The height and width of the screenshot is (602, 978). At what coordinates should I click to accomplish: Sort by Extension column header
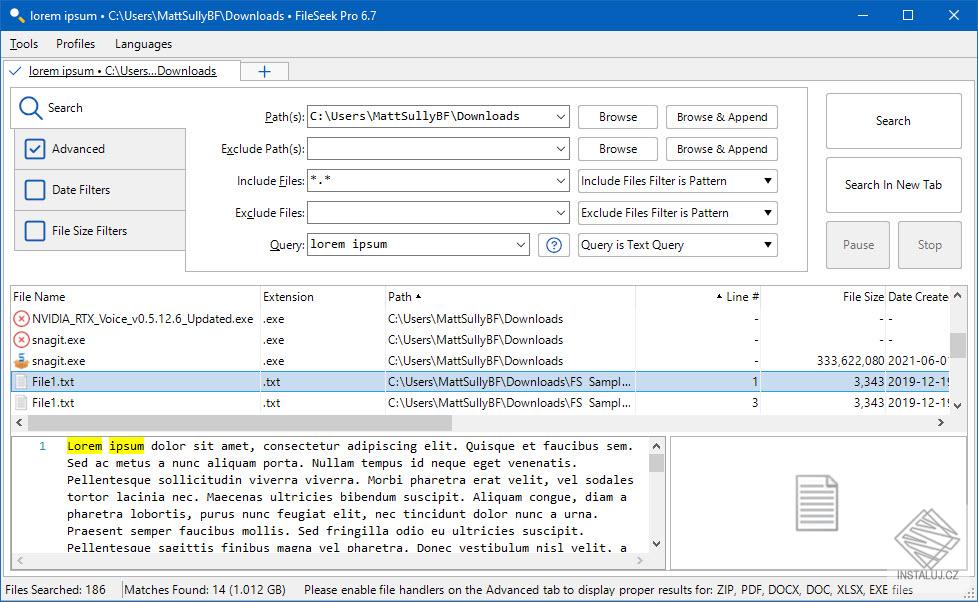(x=322, y=297)
